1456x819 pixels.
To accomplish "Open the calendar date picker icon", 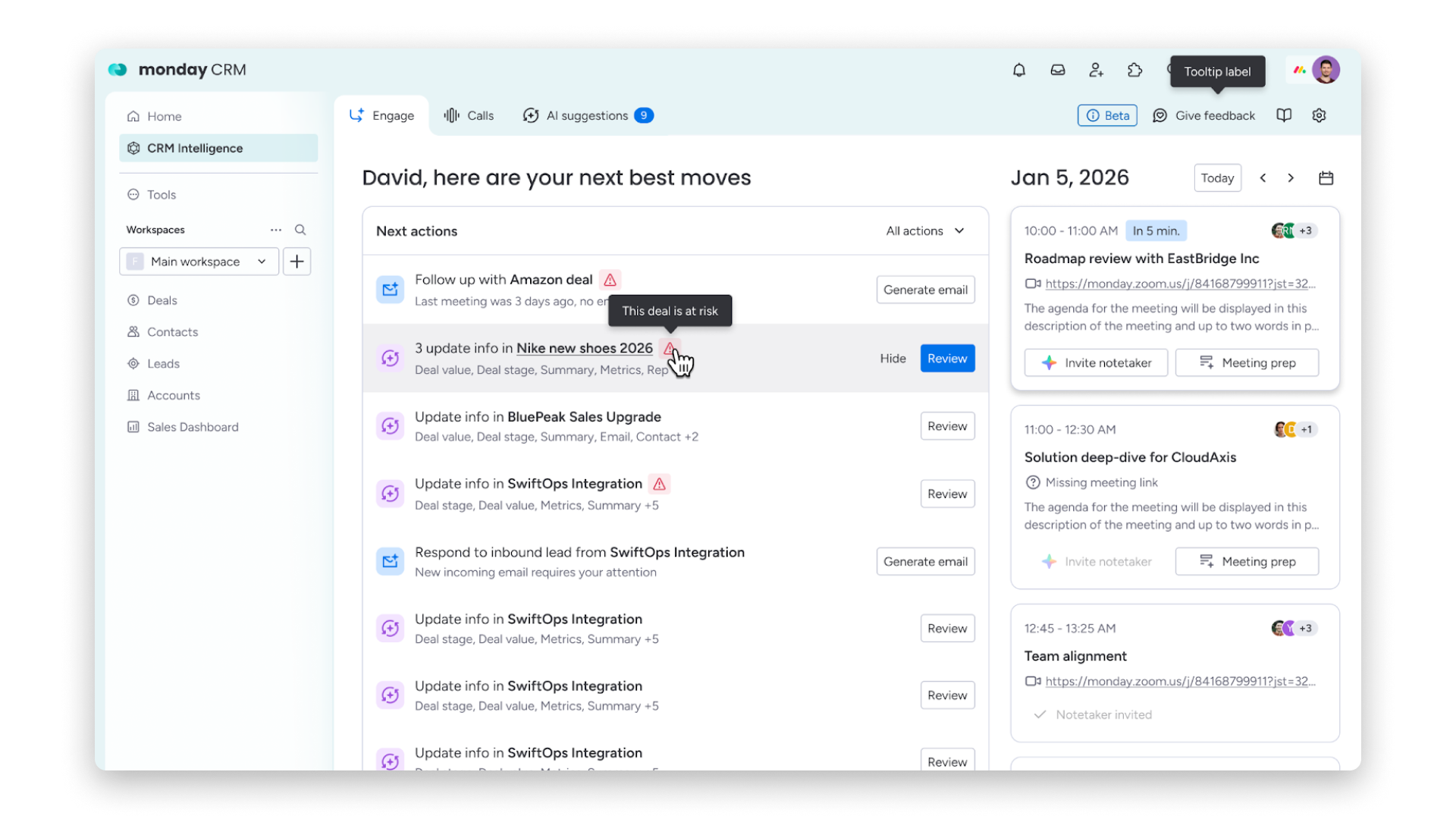I will 1326,178.
